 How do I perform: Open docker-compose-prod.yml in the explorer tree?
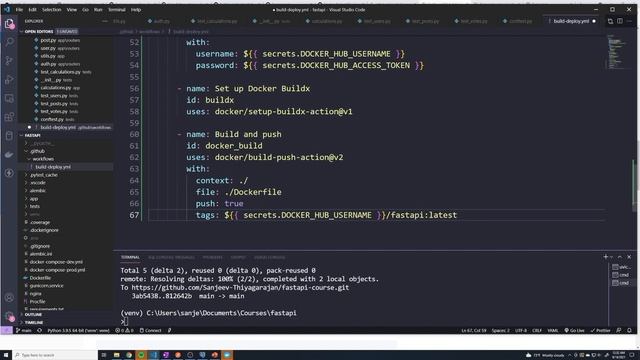coord(57,270)
